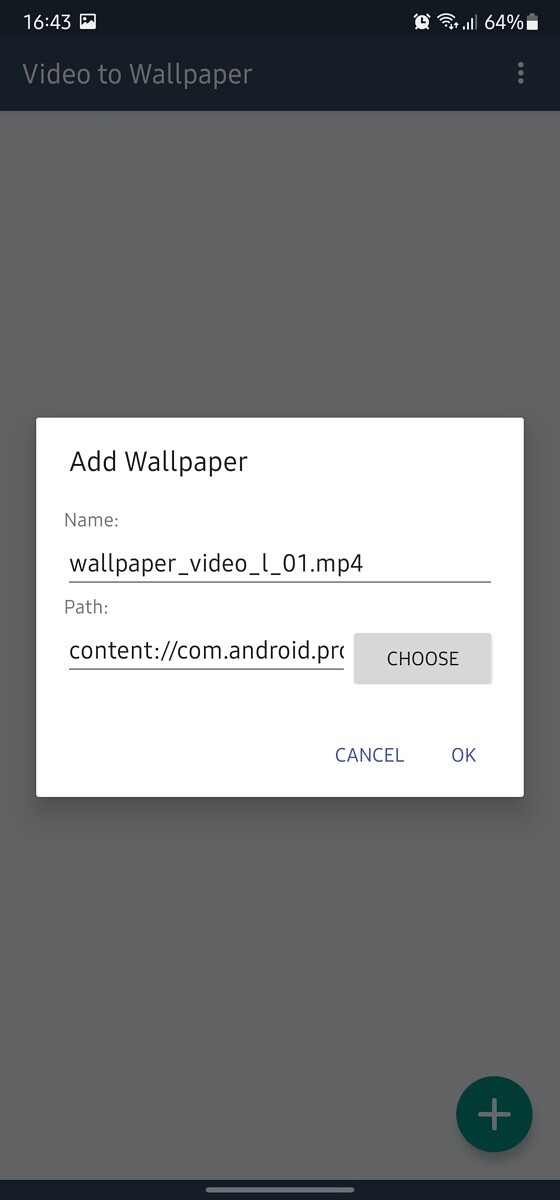This screenshot has height=1200, width=560.
Task: Click CANCEL in the dialog
Action: [370, 755]
